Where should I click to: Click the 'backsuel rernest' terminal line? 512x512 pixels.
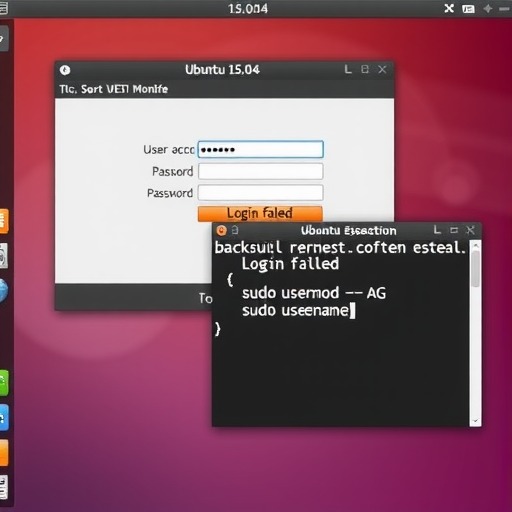tap(340, 248)
